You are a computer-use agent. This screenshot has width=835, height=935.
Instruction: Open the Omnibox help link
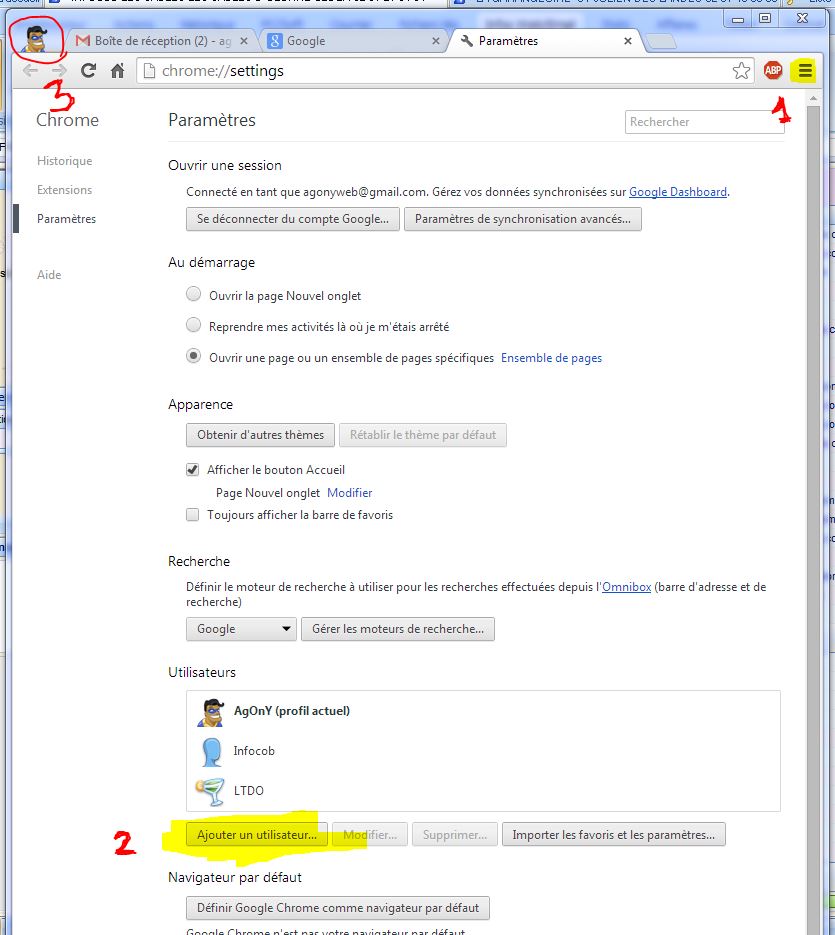pos(626,587)
